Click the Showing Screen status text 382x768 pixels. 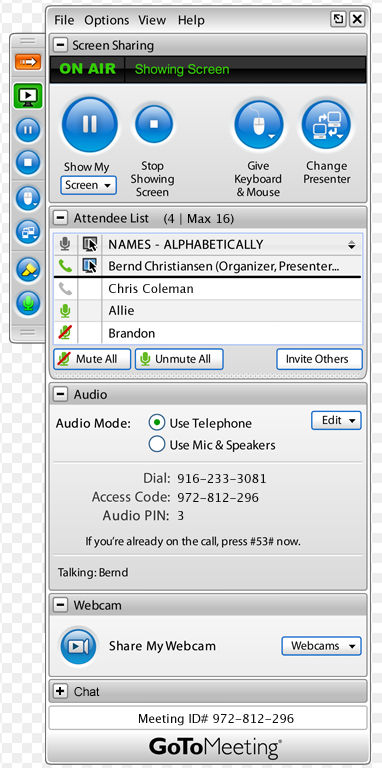(x=182, y=70)
